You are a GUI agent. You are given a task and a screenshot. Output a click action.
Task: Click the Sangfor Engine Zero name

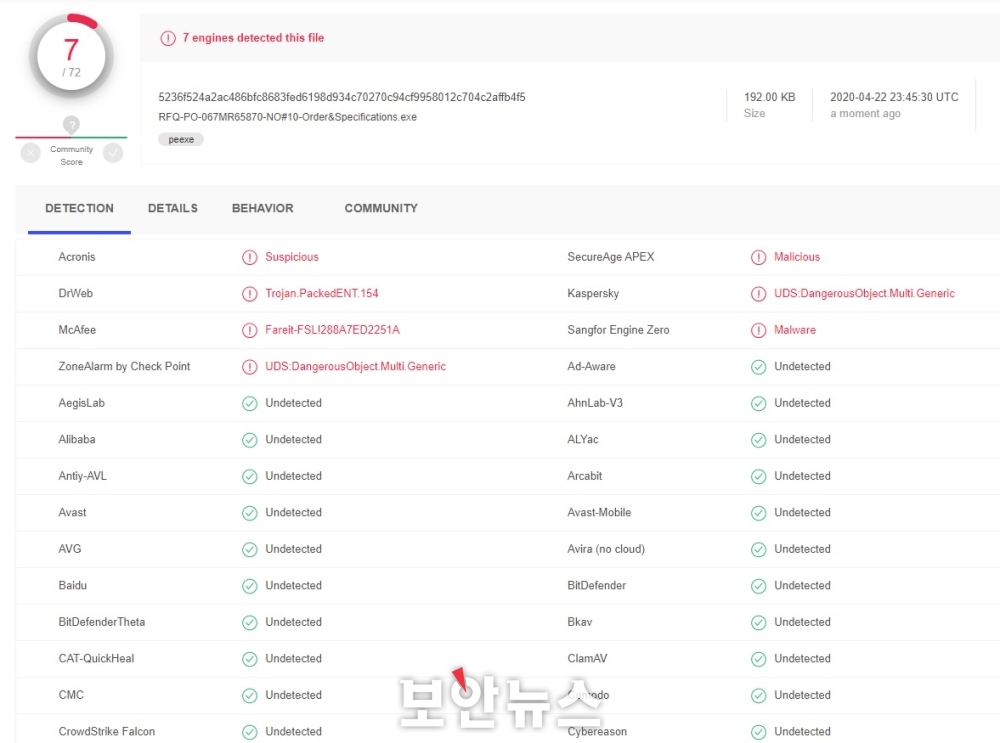tap(619, 330)
